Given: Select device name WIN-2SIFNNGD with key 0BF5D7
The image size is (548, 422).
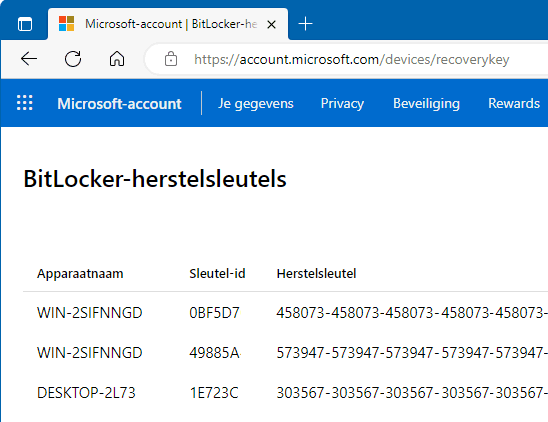Looking at the screenshot, I should click(x=89, y=313).
